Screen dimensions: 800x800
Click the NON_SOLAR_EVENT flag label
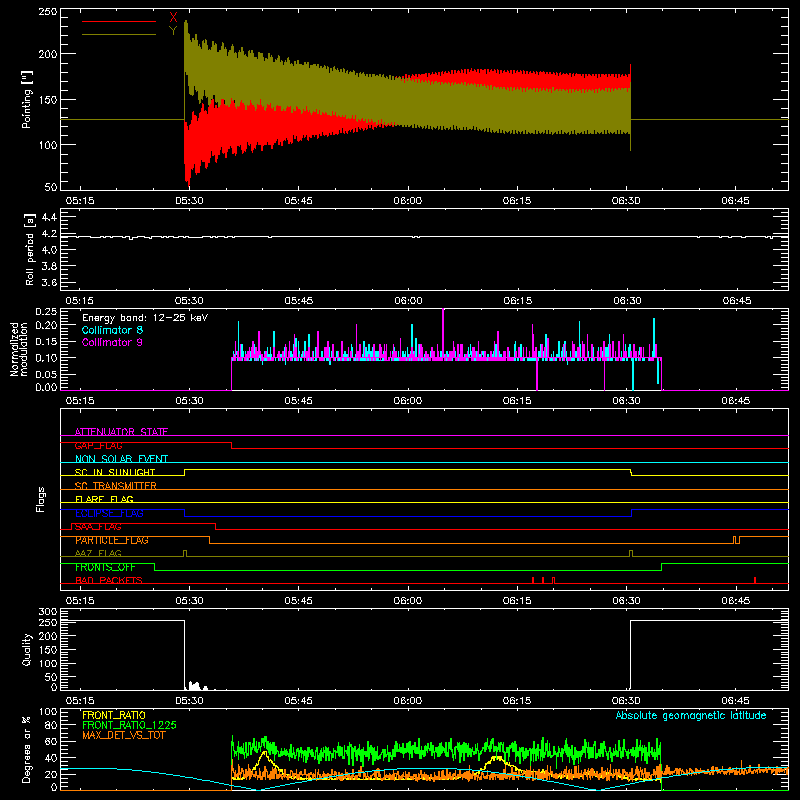pos(121,459)
